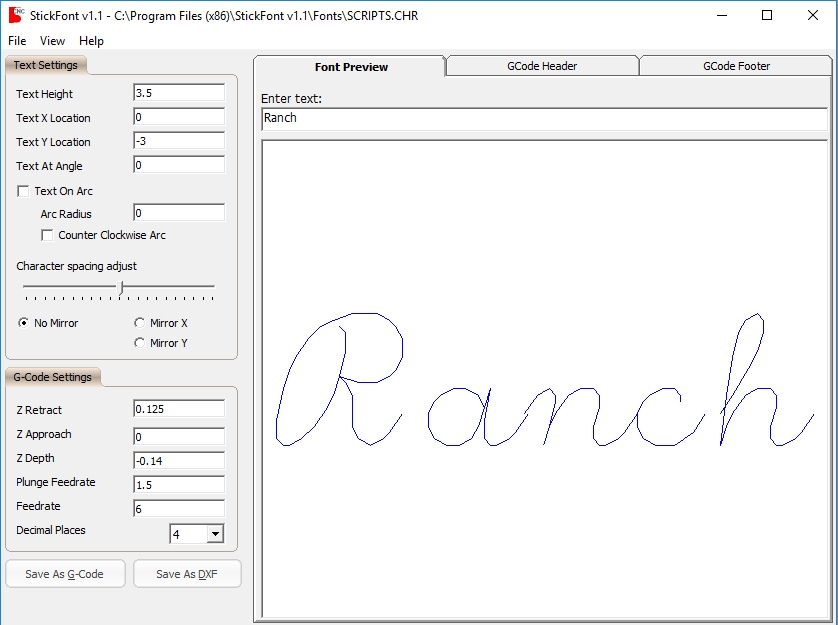838x625 pixels.
Task: Click the Decimal Places label
Action: point(51,530)
